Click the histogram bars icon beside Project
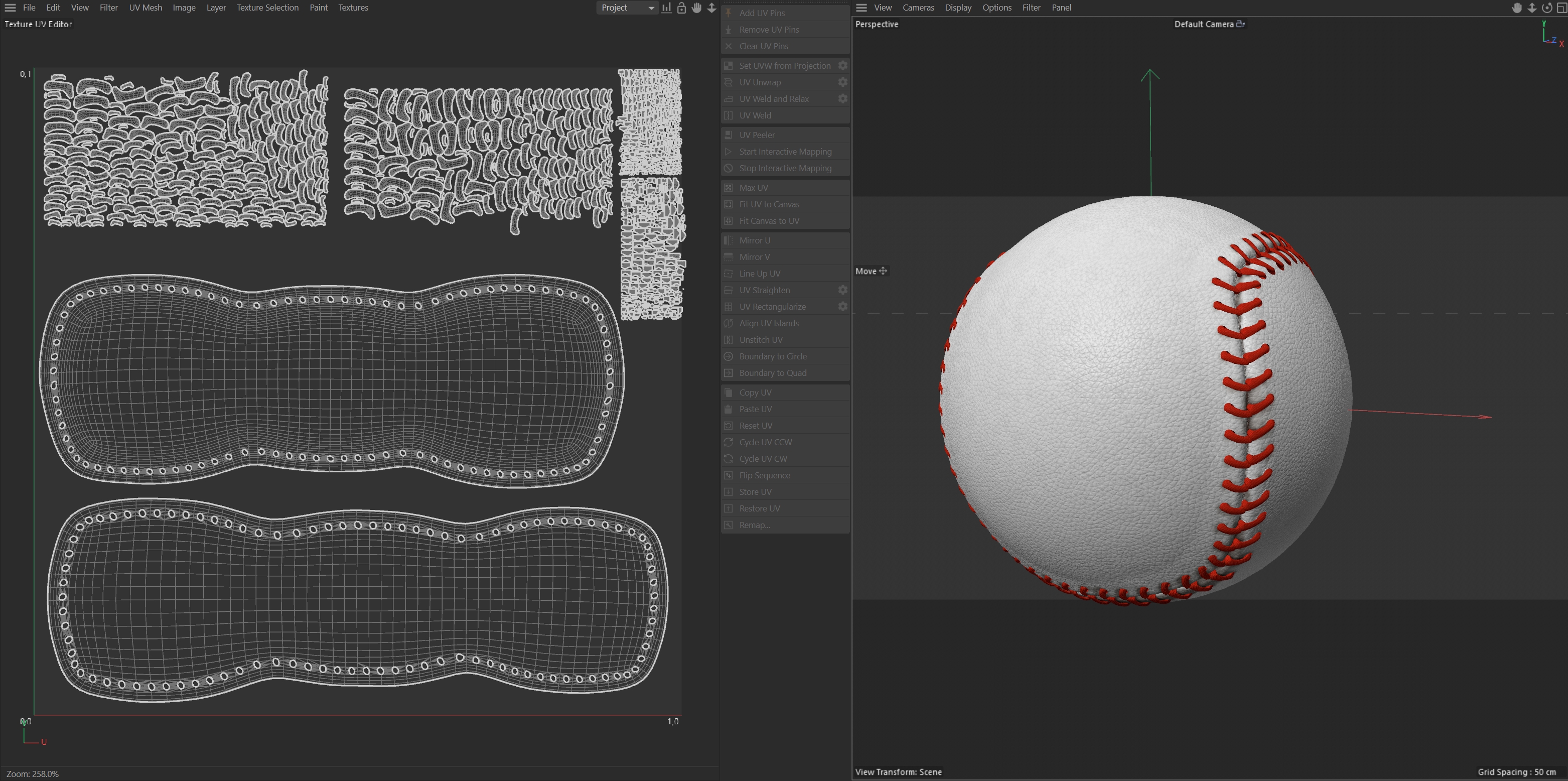The width and height of the screenshot is (1568, 781). pos(666,8)
